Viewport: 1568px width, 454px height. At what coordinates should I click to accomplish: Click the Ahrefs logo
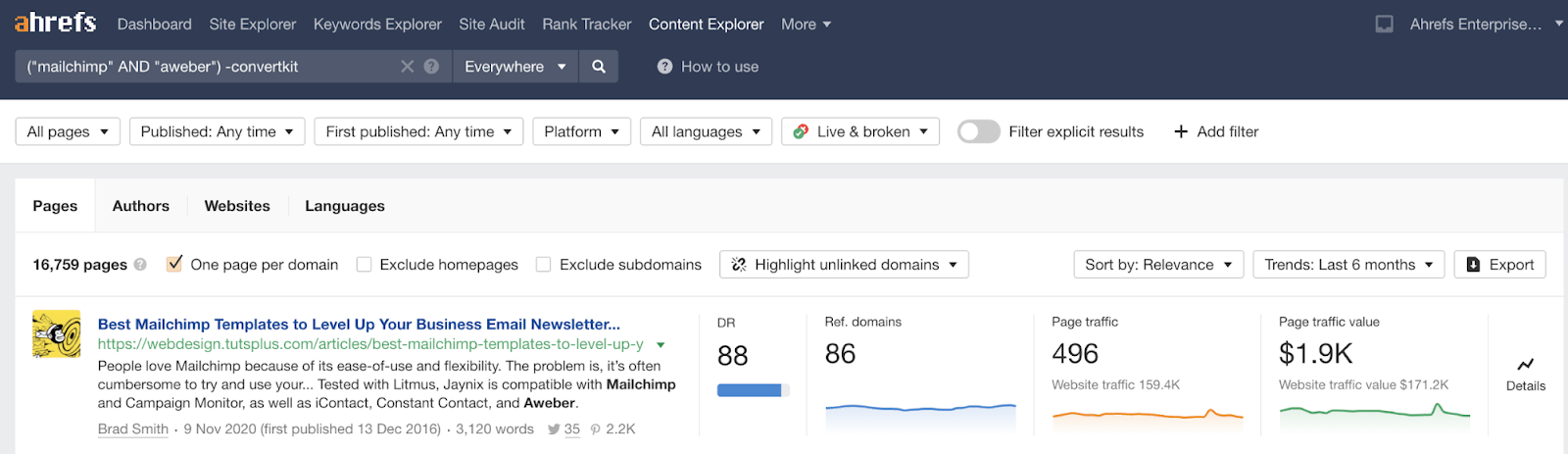55,23
